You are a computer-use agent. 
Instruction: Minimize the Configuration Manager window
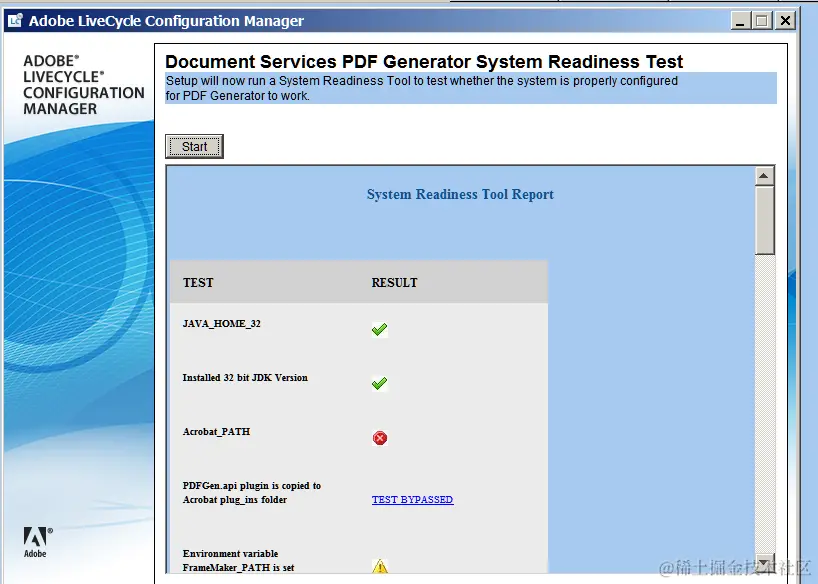click(x=740, y=21)
